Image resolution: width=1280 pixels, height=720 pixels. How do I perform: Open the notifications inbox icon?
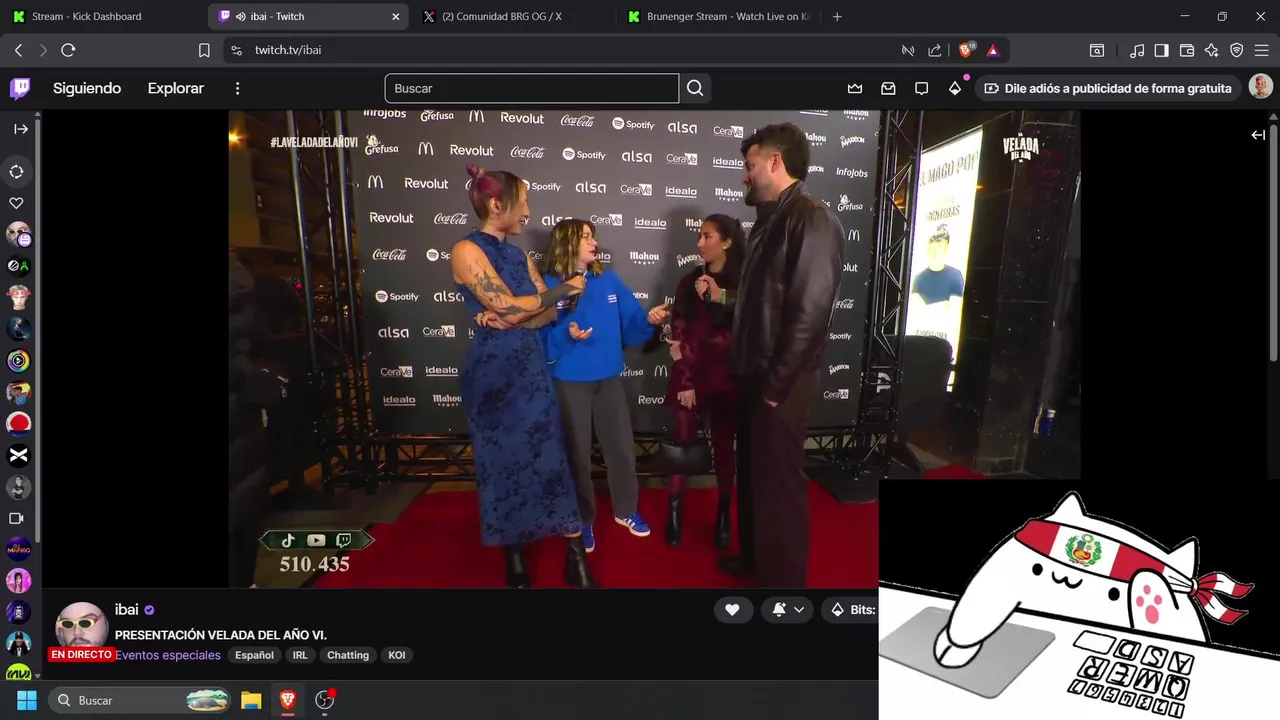(888, 88)
